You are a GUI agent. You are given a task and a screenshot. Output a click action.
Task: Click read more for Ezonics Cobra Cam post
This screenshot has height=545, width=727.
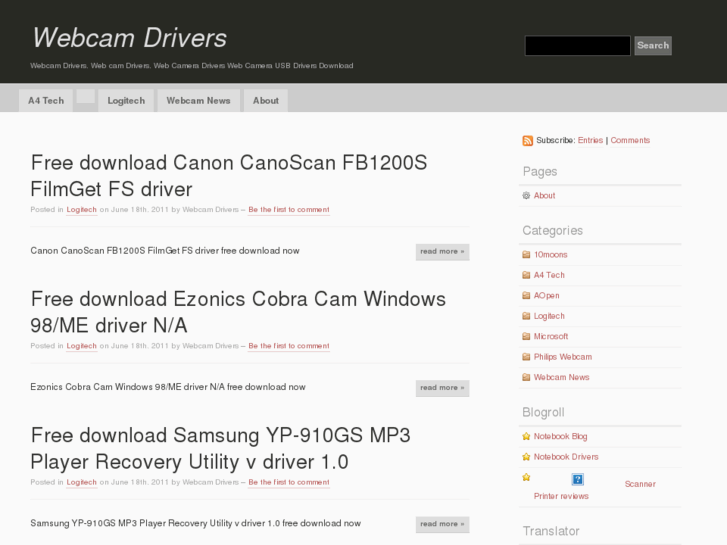tap(442, 388)
